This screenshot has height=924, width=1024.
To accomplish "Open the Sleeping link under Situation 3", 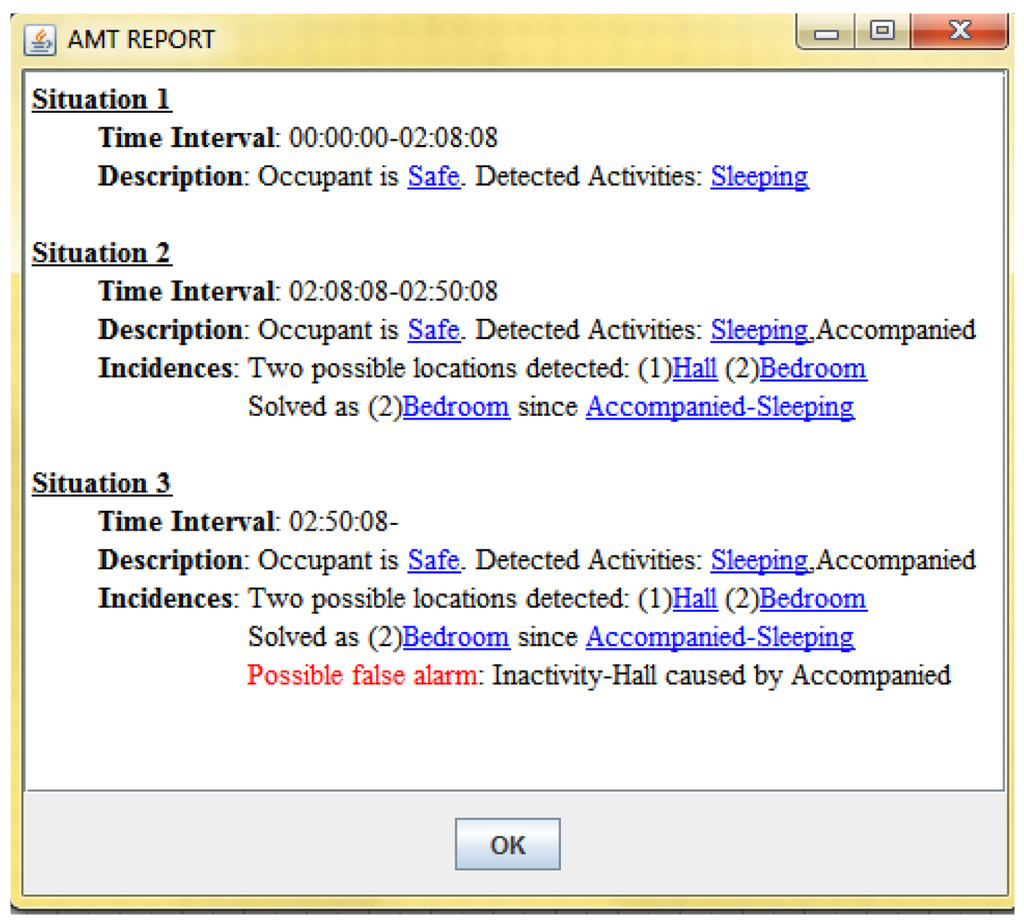I will [x=759, y=560].
